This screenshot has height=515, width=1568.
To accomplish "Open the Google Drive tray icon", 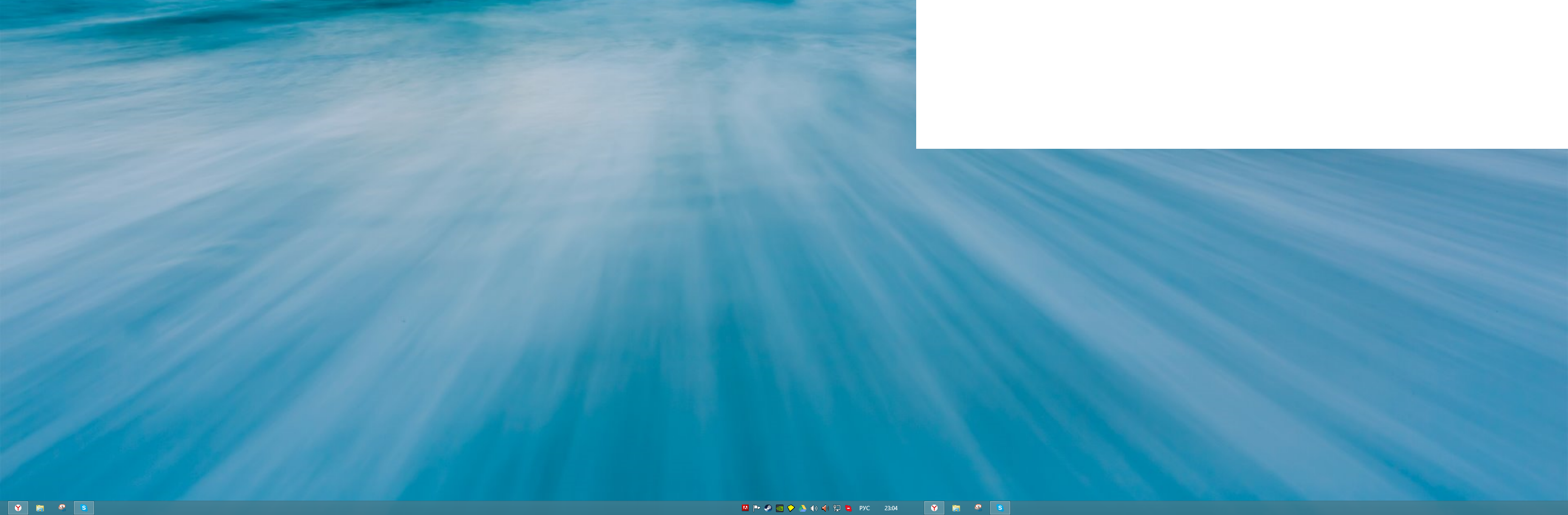I will tap(803, 508).
